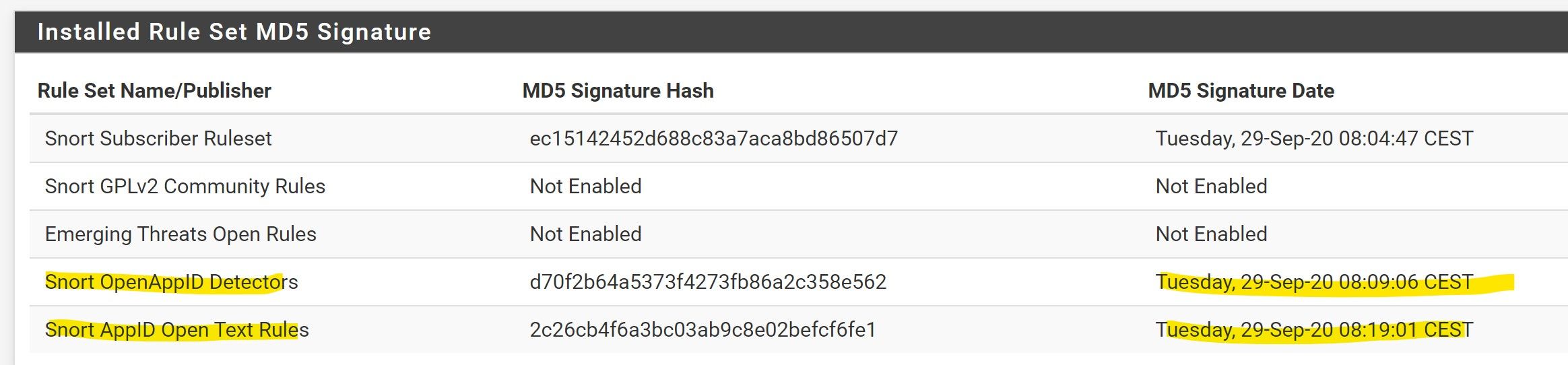Click Not Enabled hash for GPLv2 Community Rules
1568x365 pixels.
(x=585, y=186)
